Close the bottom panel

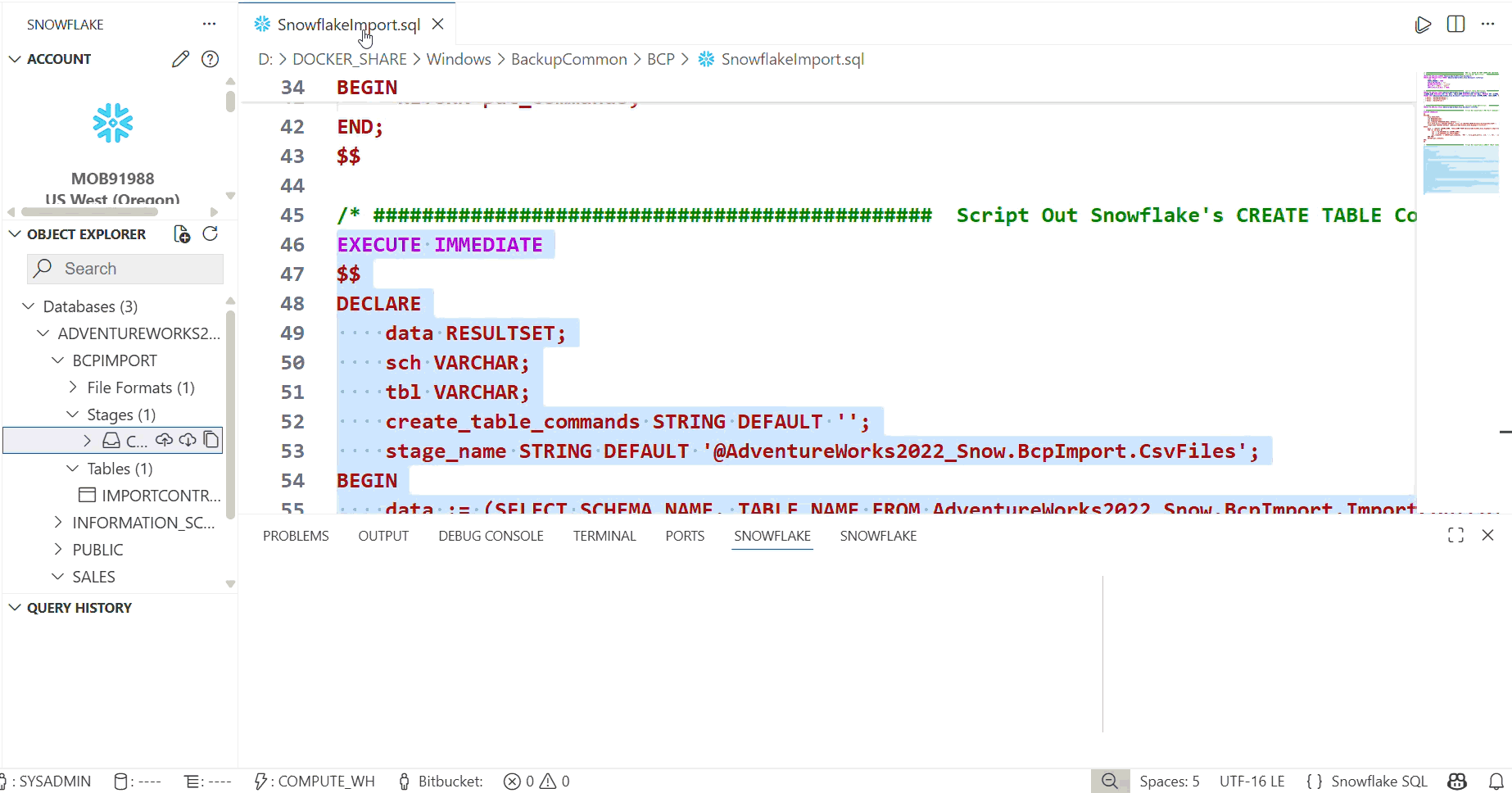pos(1488,535)
